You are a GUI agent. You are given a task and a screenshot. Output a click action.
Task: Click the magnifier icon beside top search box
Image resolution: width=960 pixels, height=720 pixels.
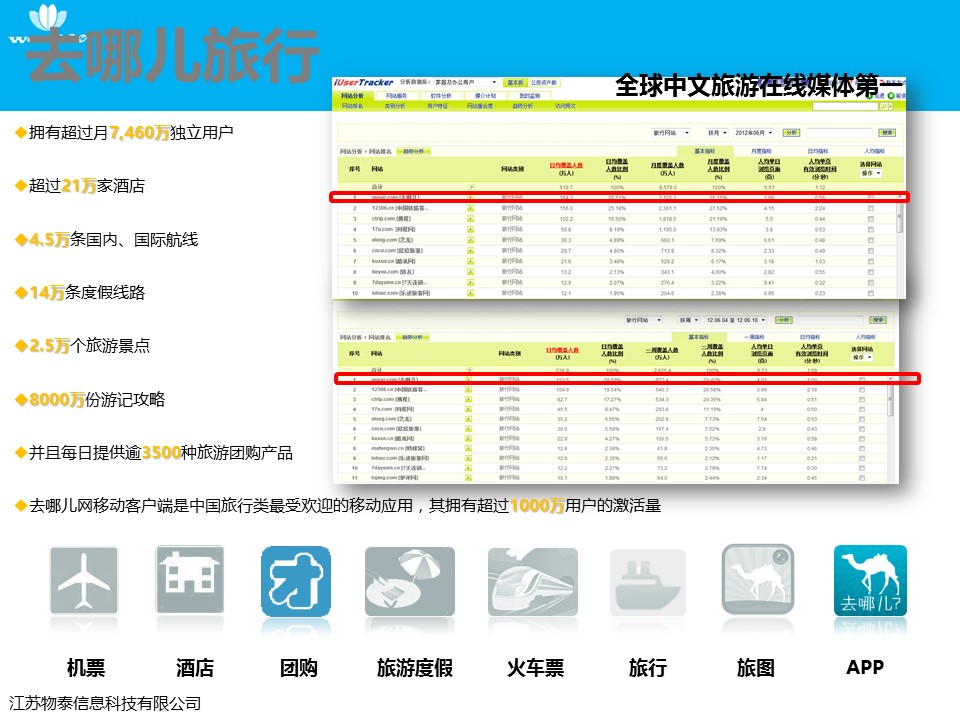[883, 107]
